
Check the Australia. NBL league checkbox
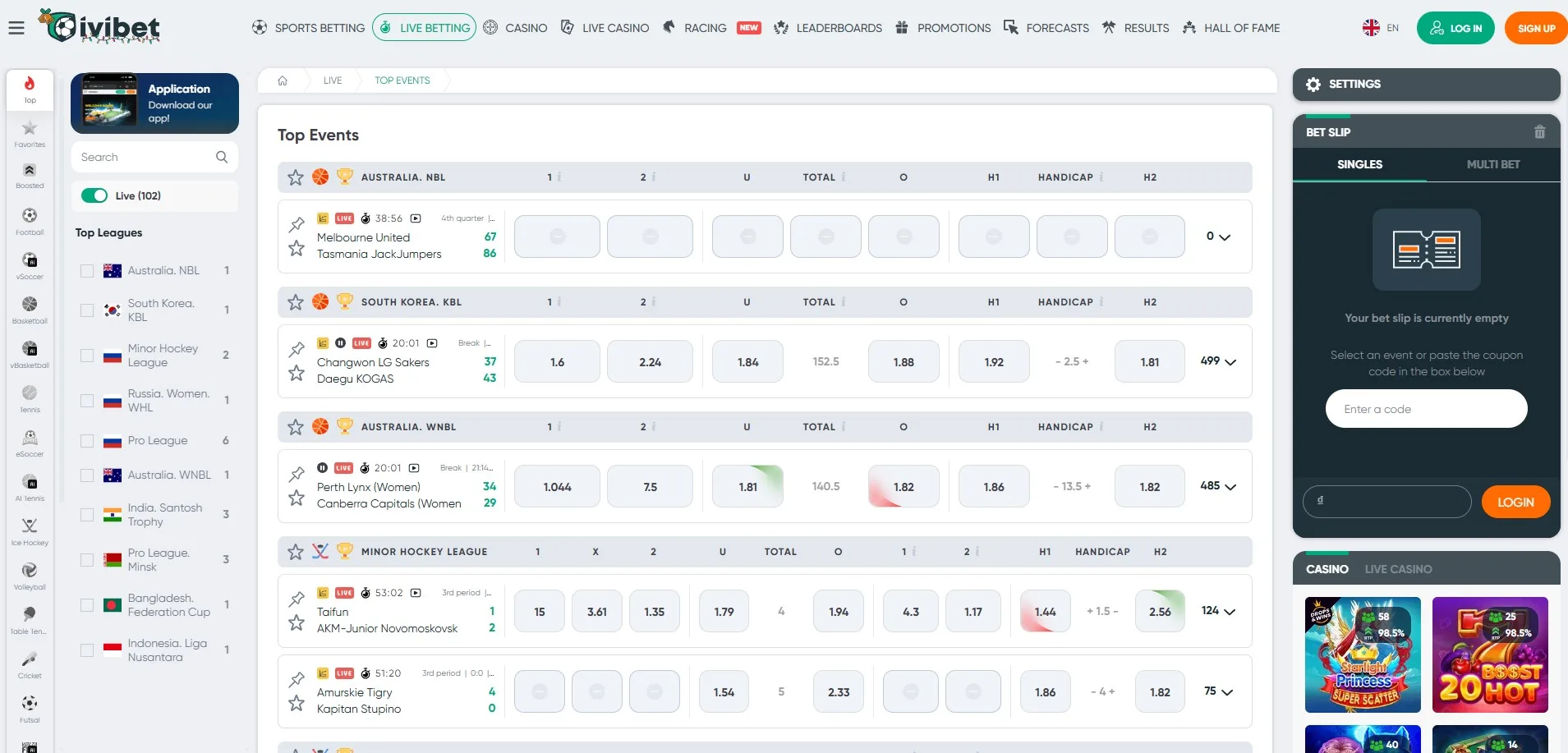[x=87, y=271]
